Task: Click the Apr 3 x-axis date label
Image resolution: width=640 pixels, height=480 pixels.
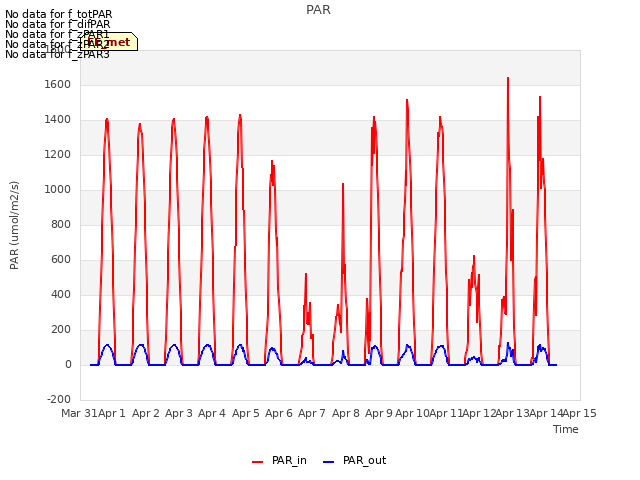Action: (x=179, y=413)
